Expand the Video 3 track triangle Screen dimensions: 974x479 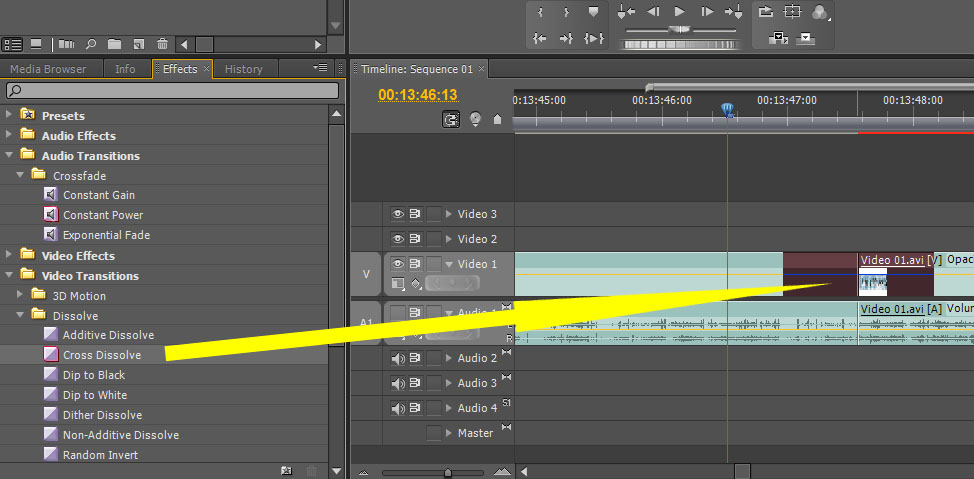pyautogui.click(x=449, y=214)
